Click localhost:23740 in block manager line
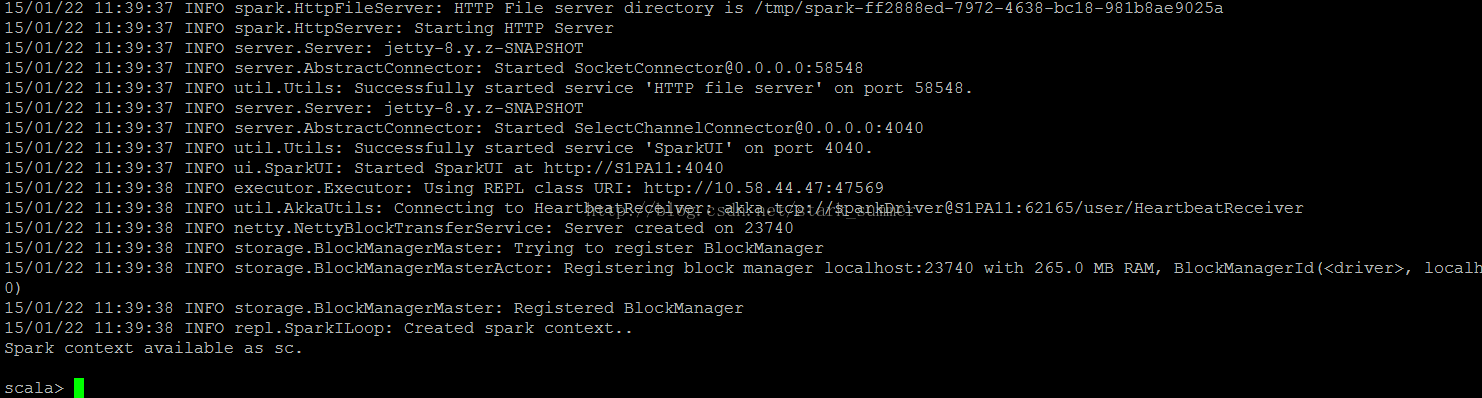This screenshot has height=398, width=1482. (898, 268)
